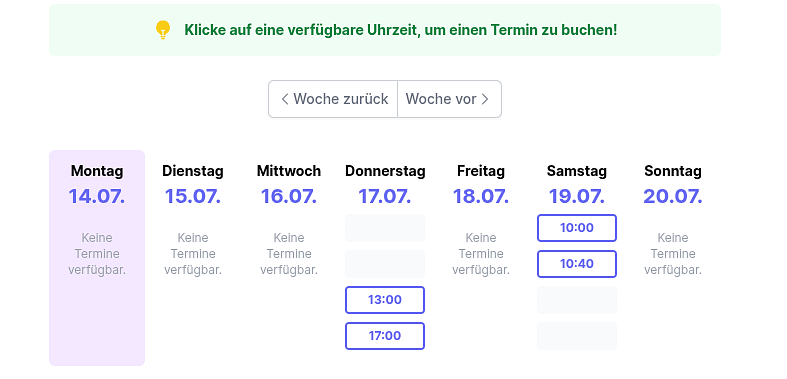Click the Mittwoch 16.07. date header
The width and height of the screenshot is (787, 379).
[x=289, y=184]
